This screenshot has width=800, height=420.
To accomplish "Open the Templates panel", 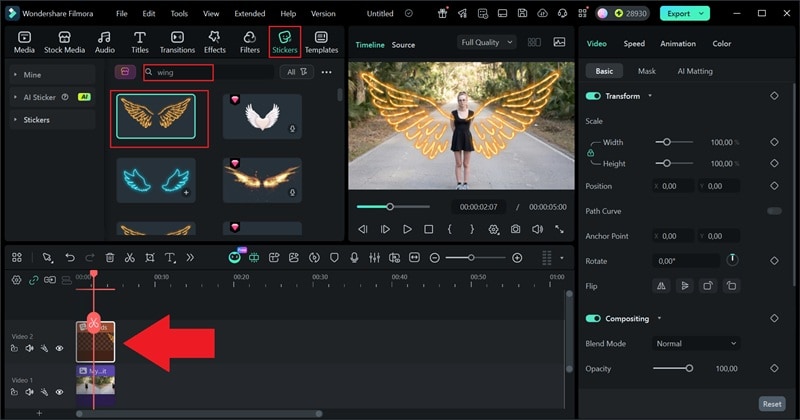I will pos(321,42).
